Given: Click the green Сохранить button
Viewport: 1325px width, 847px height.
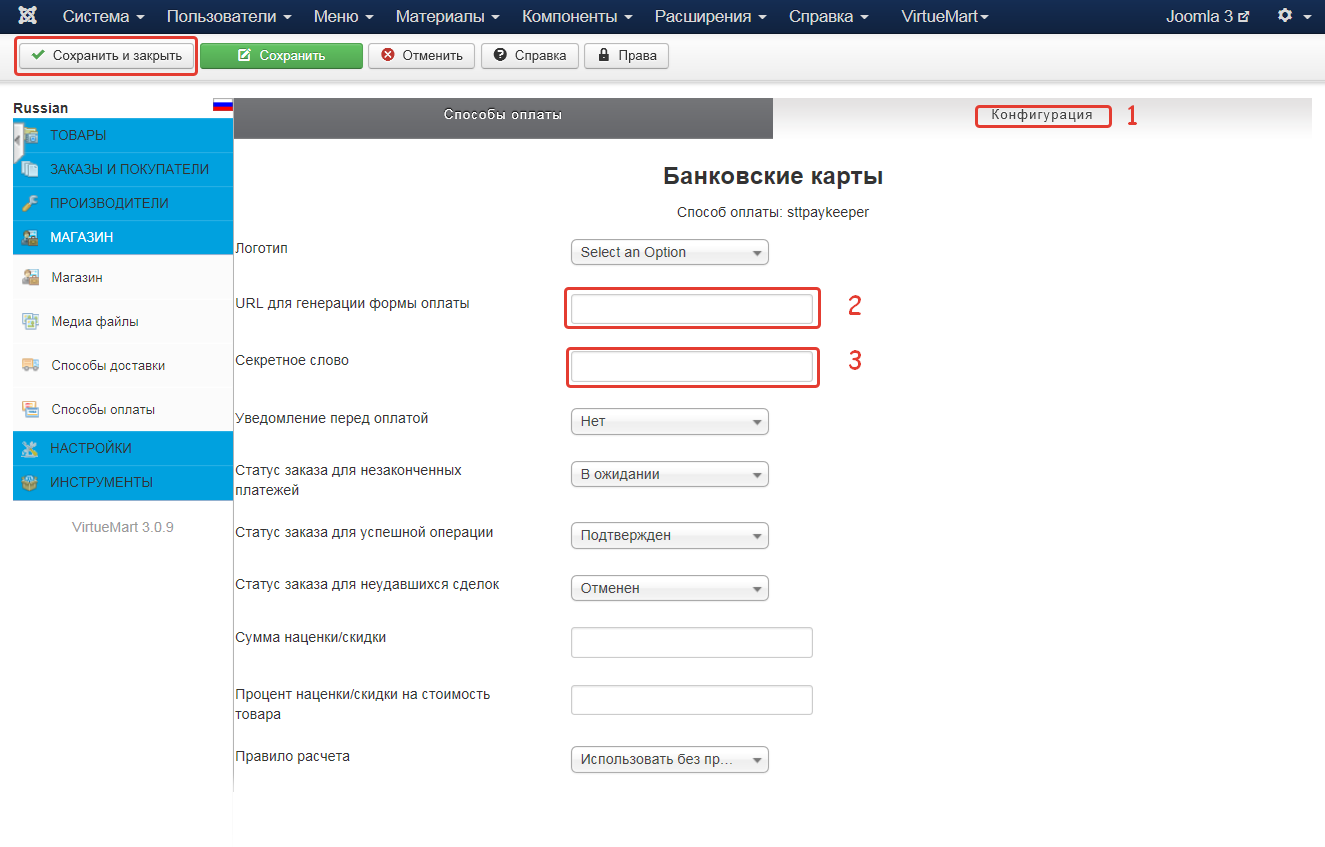Looking at the screenshot, I should [x=281, y=56].
